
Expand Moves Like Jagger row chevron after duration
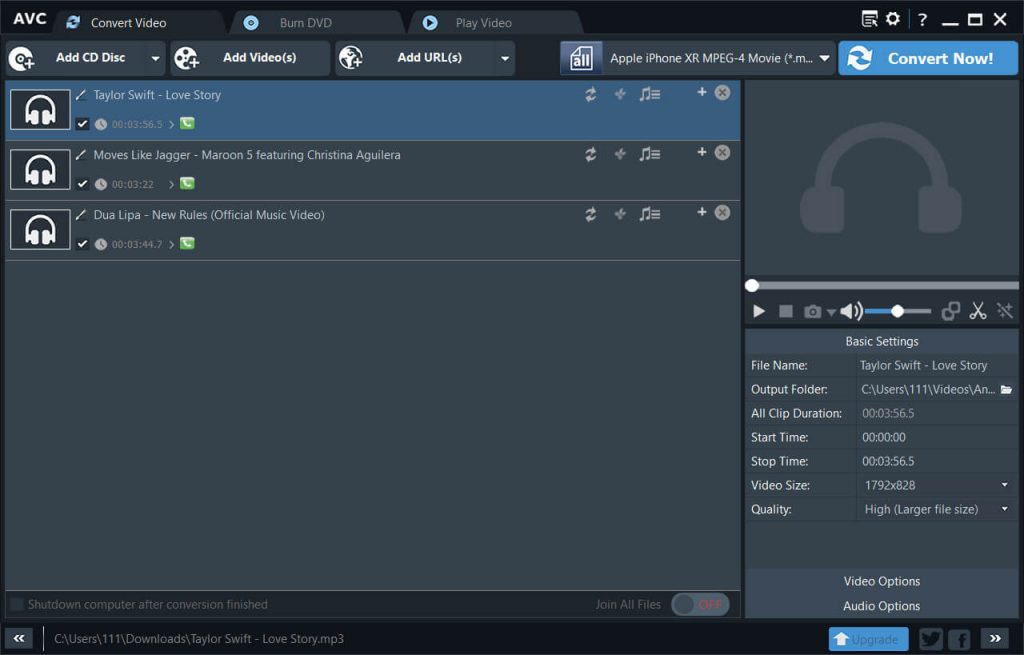172,184
